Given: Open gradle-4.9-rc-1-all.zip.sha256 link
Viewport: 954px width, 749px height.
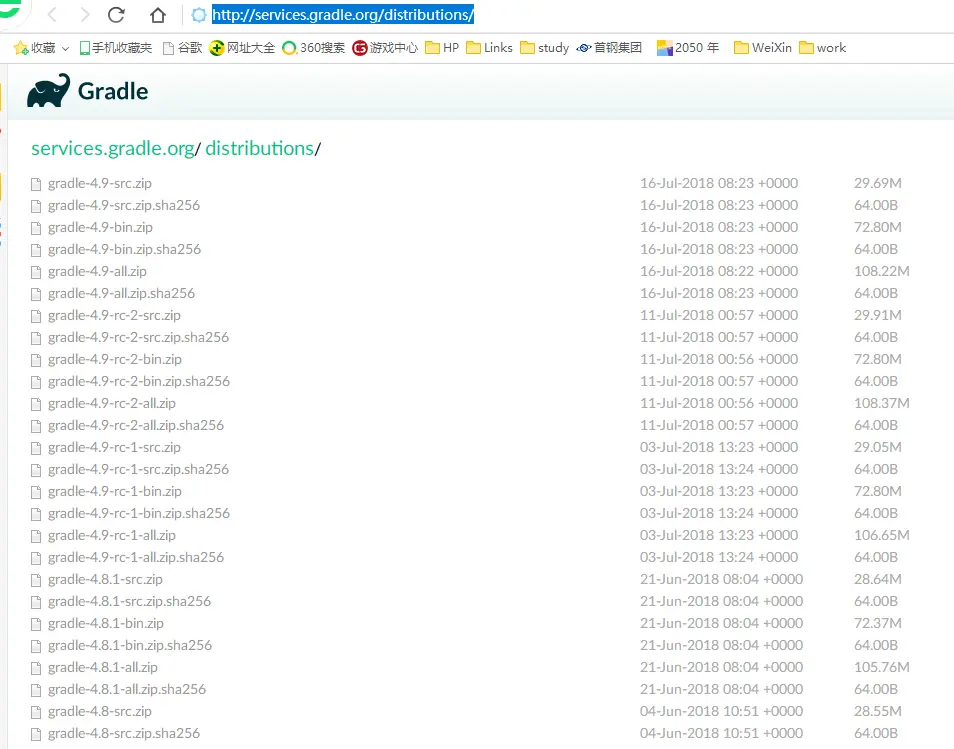Looking at the screenshot, I should click(136, 557).
